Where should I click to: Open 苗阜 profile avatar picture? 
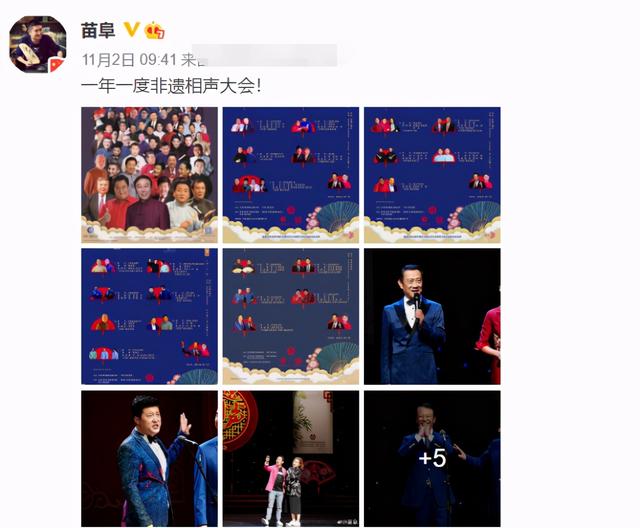tap(38, 44)
